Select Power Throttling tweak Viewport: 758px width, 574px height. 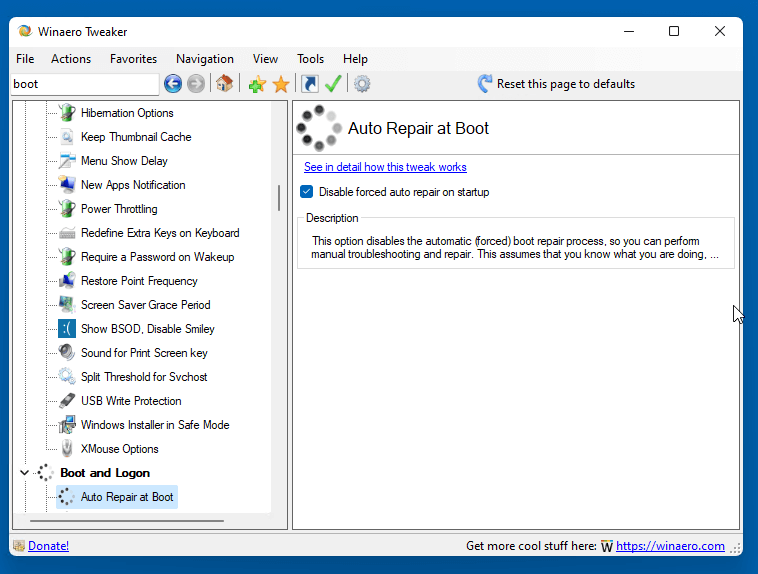(119, 209)
